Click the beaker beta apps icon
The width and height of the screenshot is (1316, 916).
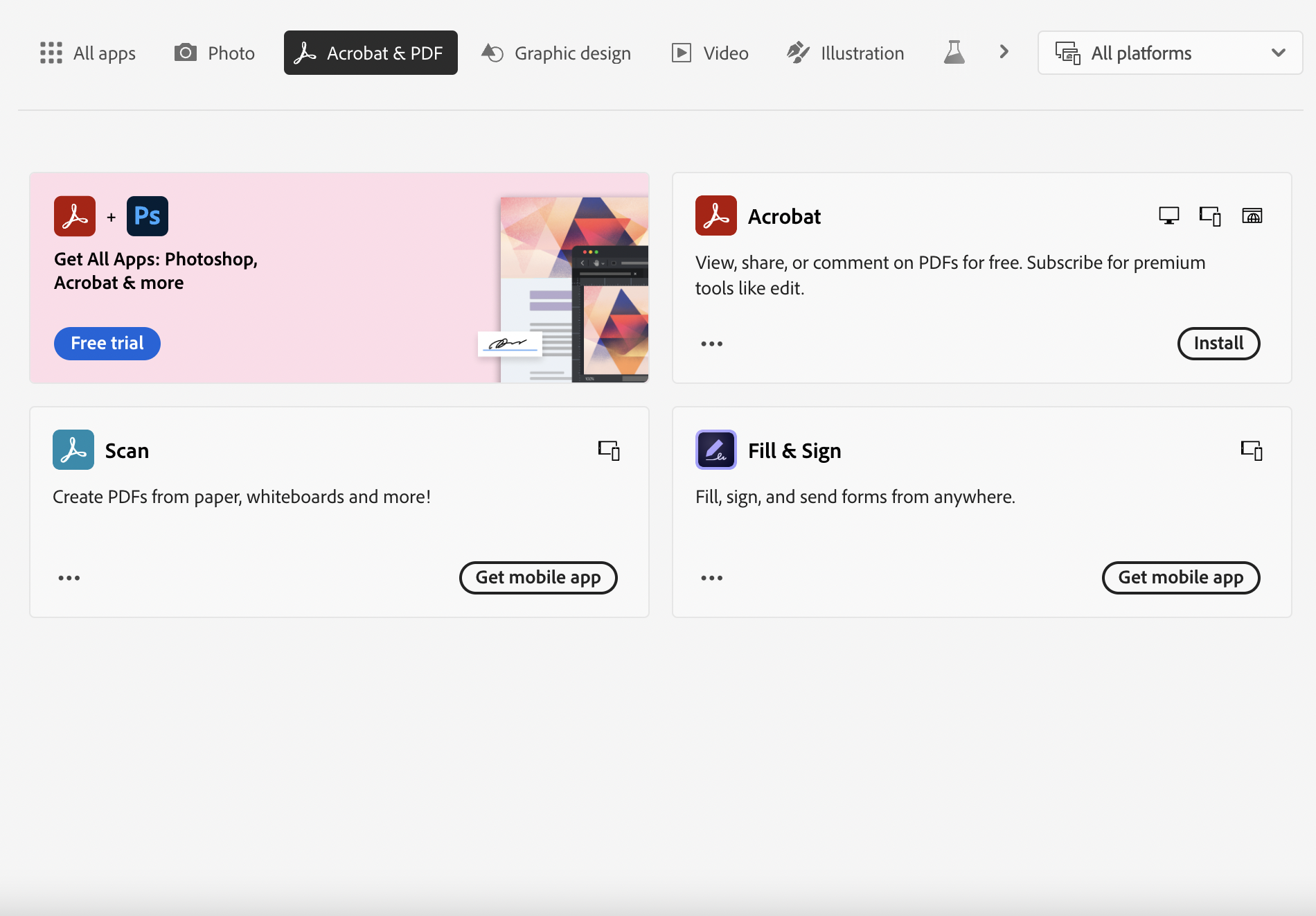(x=954, y=52)
